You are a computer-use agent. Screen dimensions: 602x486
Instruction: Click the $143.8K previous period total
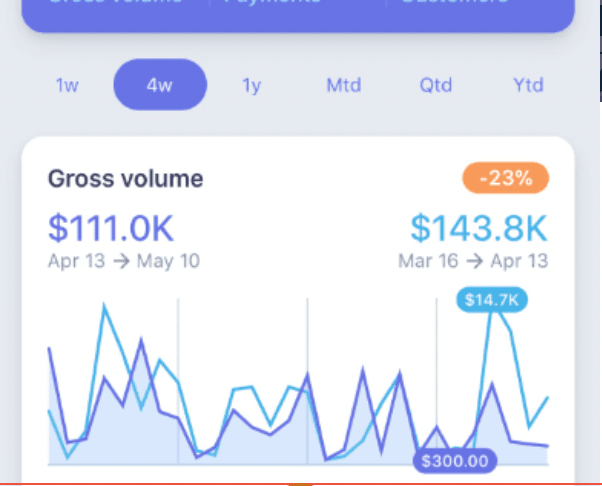coord(479,228)
